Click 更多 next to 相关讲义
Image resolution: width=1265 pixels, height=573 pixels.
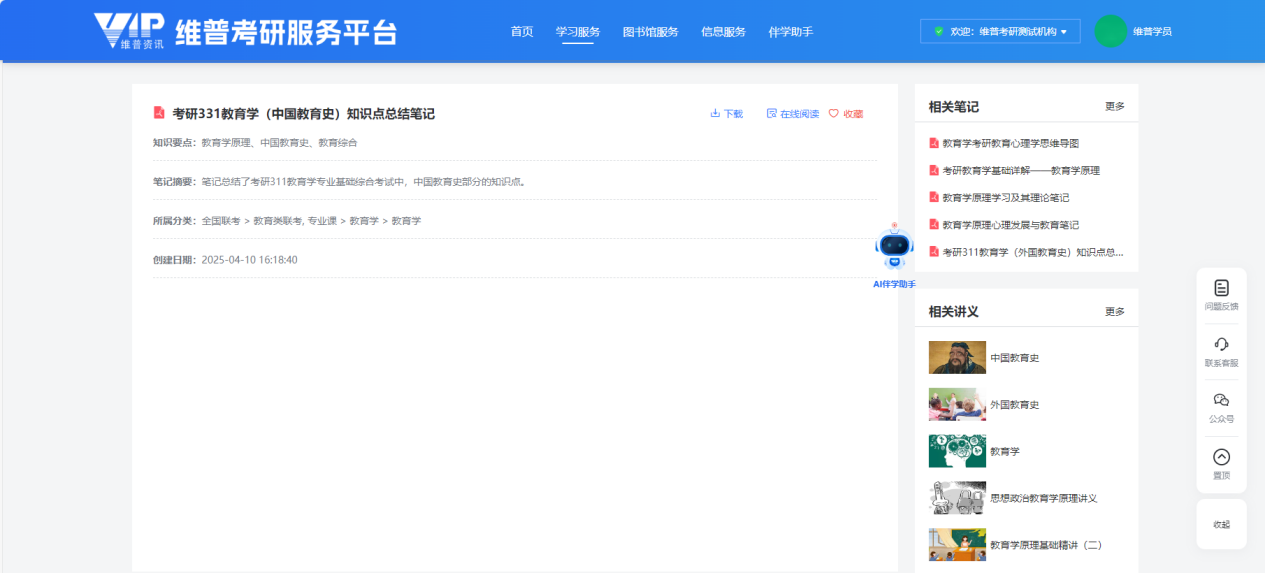click(1114, 312)
